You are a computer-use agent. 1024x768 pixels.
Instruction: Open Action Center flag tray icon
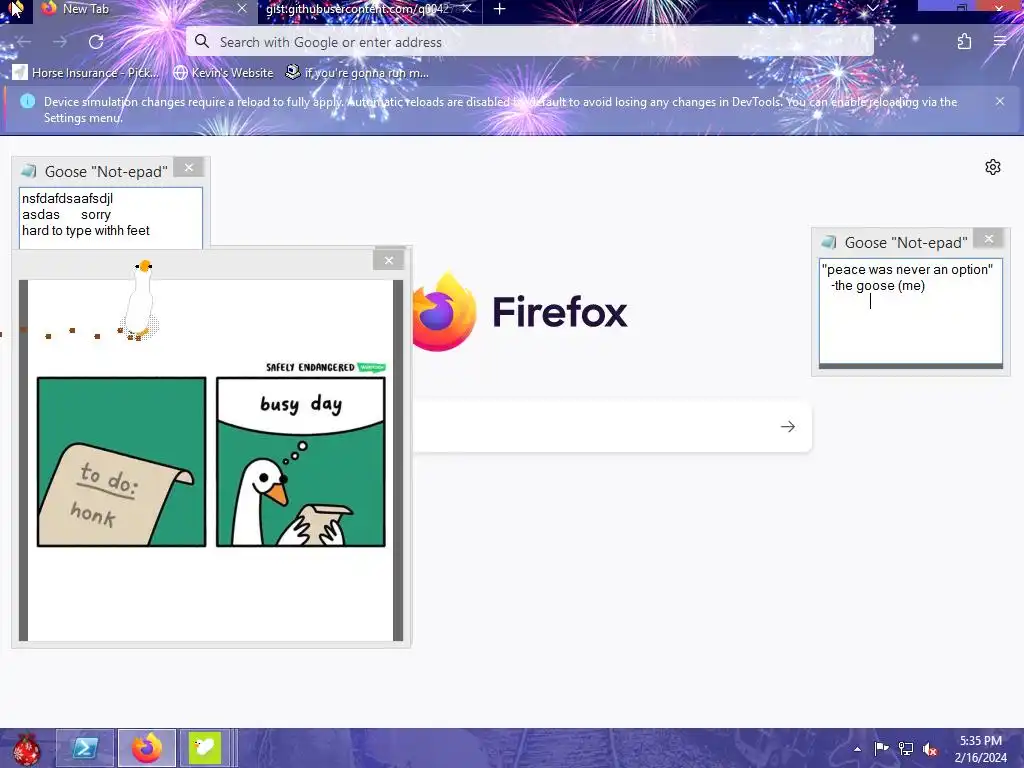click(881, 748)
